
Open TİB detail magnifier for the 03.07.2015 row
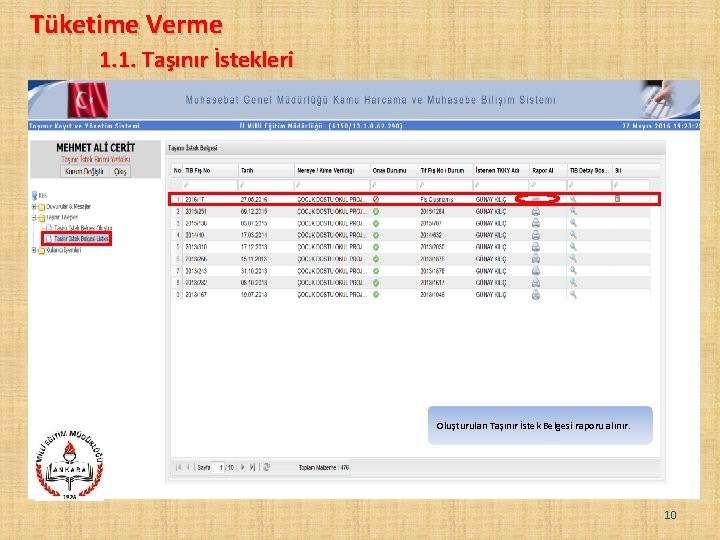[573, 223]
